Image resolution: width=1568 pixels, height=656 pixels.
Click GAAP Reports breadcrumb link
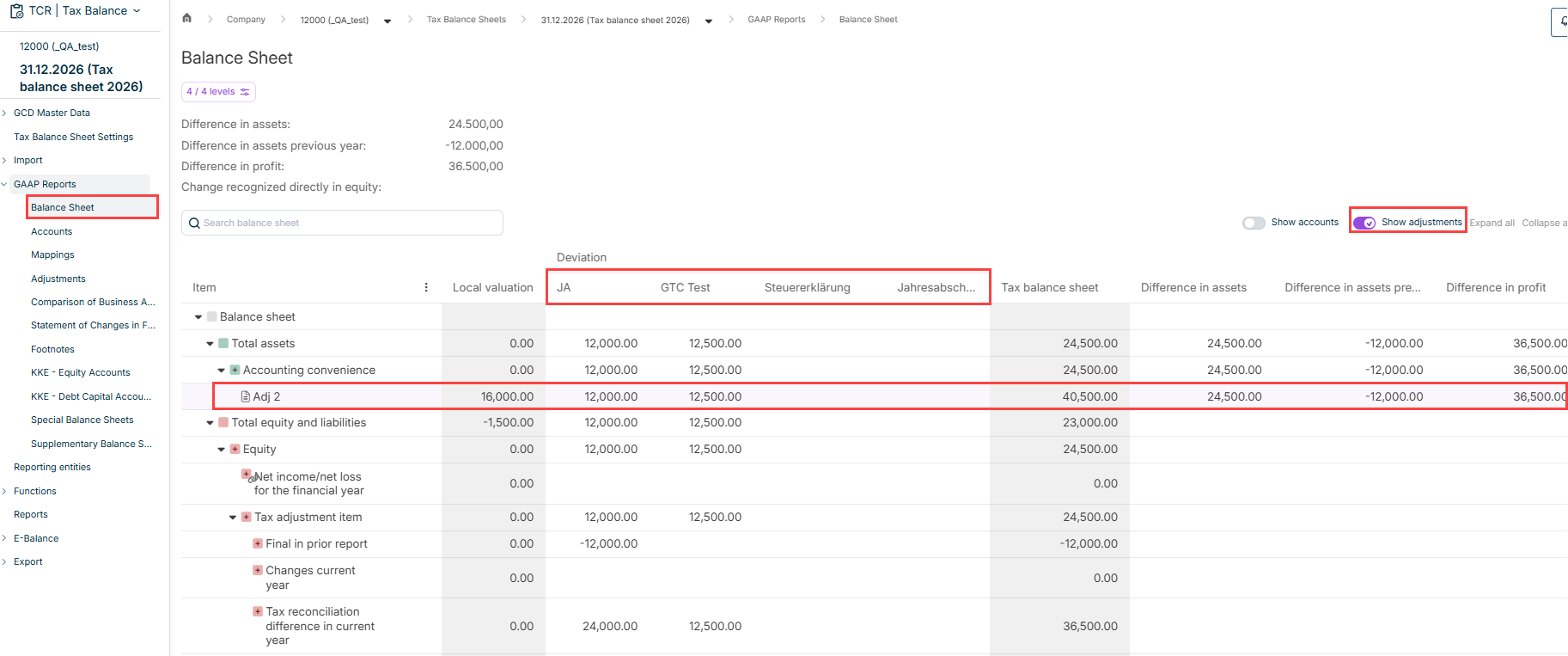pos(777,19)
